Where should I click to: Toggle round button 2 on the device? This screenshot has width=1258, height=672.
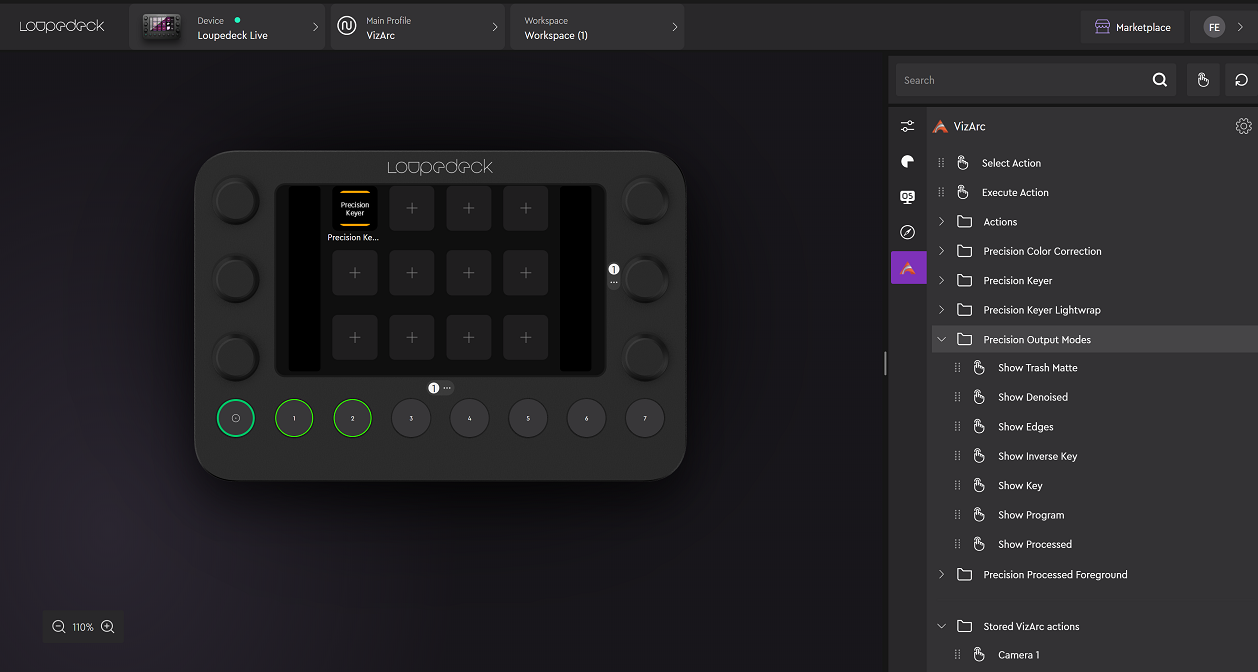pos(352,418)
